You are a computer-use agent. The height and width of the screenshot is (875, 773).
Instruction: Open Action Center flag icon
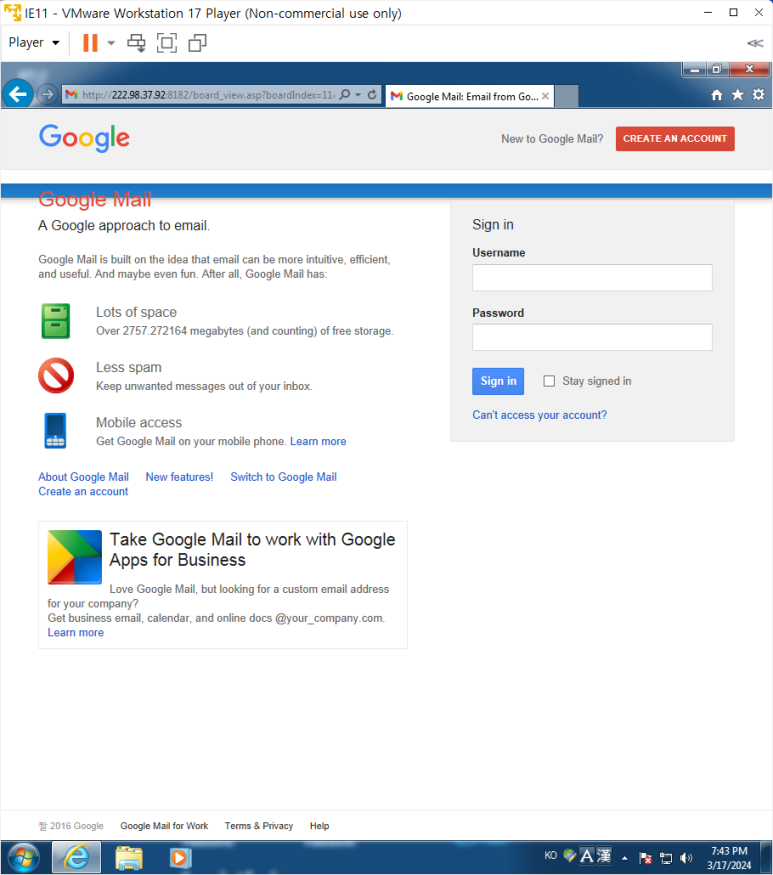point(645,858)
